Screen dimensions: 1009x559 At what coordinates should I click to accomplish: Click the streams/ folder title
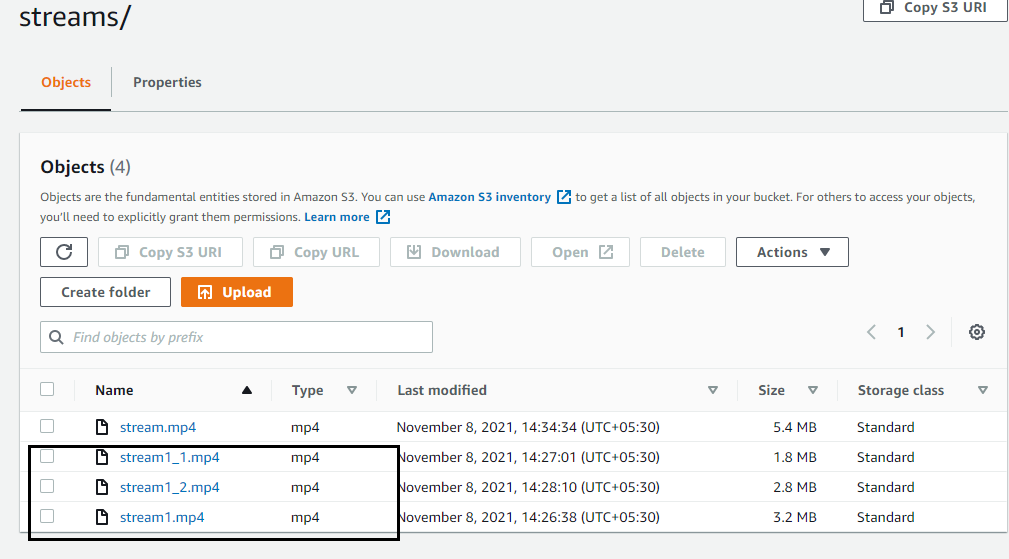tap(75, 16)
